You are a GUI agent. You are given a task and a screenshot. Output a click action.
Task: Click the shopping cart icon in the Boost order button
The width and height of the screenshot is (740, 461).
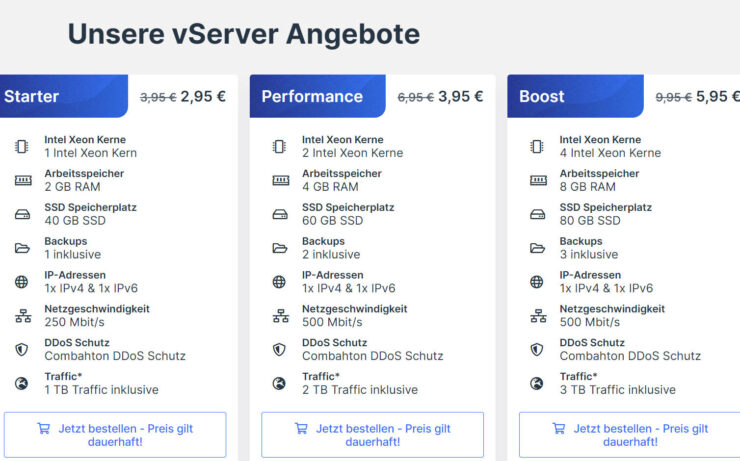[x=558, y=428]
